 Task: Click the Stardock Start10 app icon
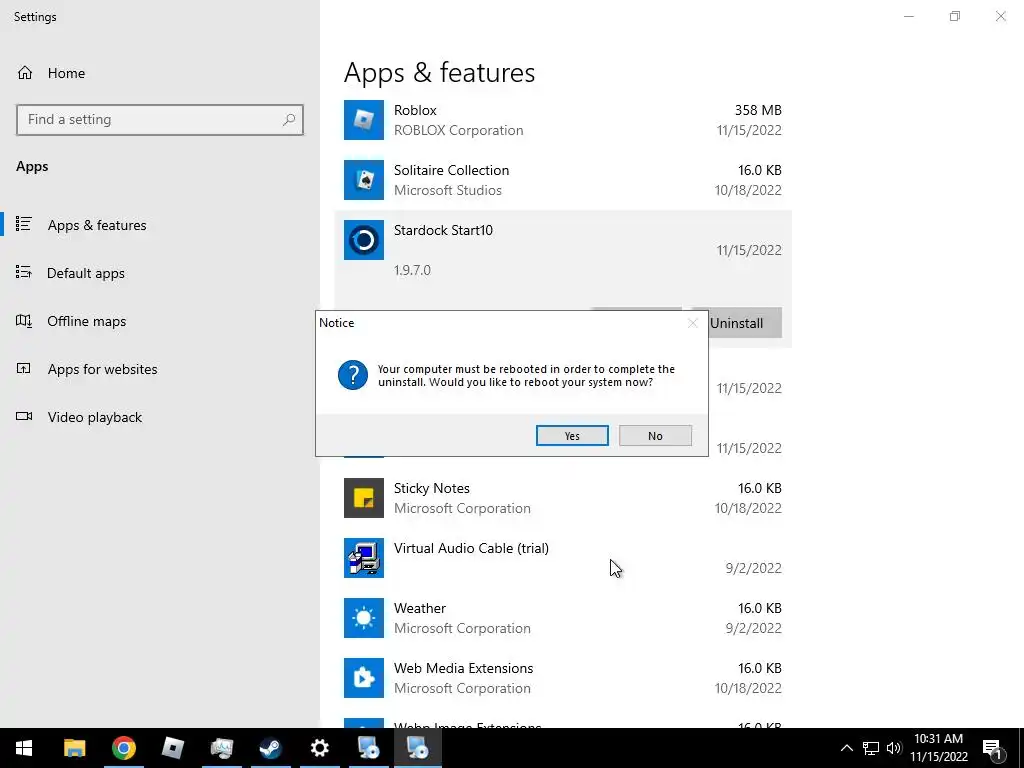tap(364, 240)
